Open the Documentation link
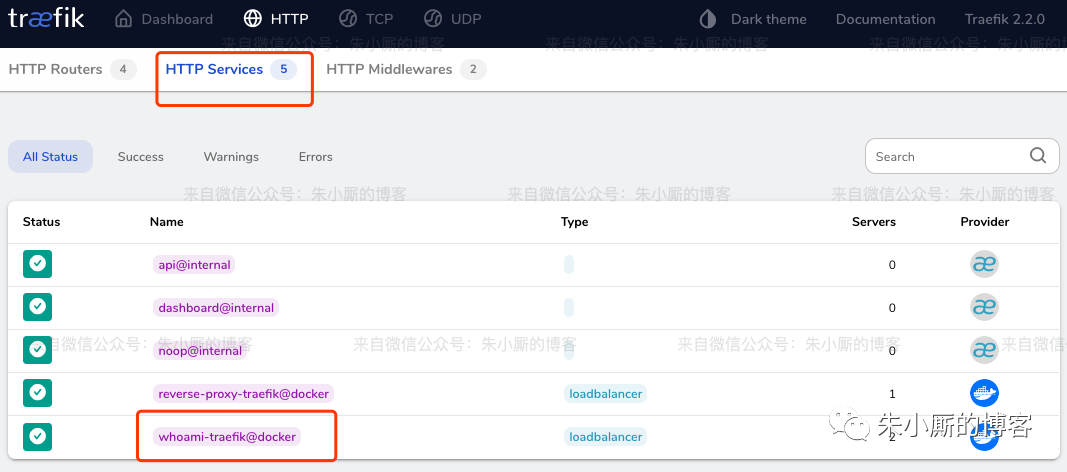1067x472 pixels. click(x=885, y=19)
